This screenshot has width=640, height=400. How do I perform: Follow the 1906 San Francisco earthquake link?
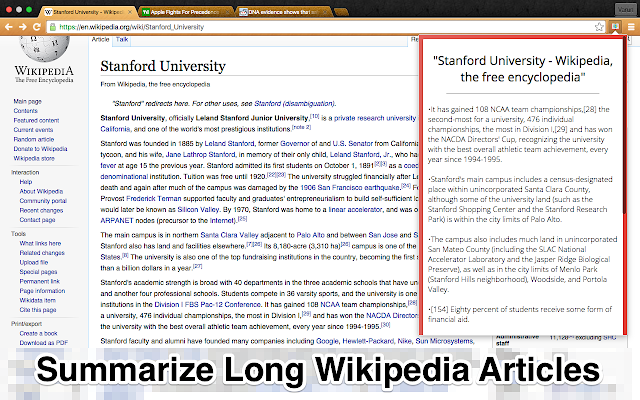click(350, 188)
